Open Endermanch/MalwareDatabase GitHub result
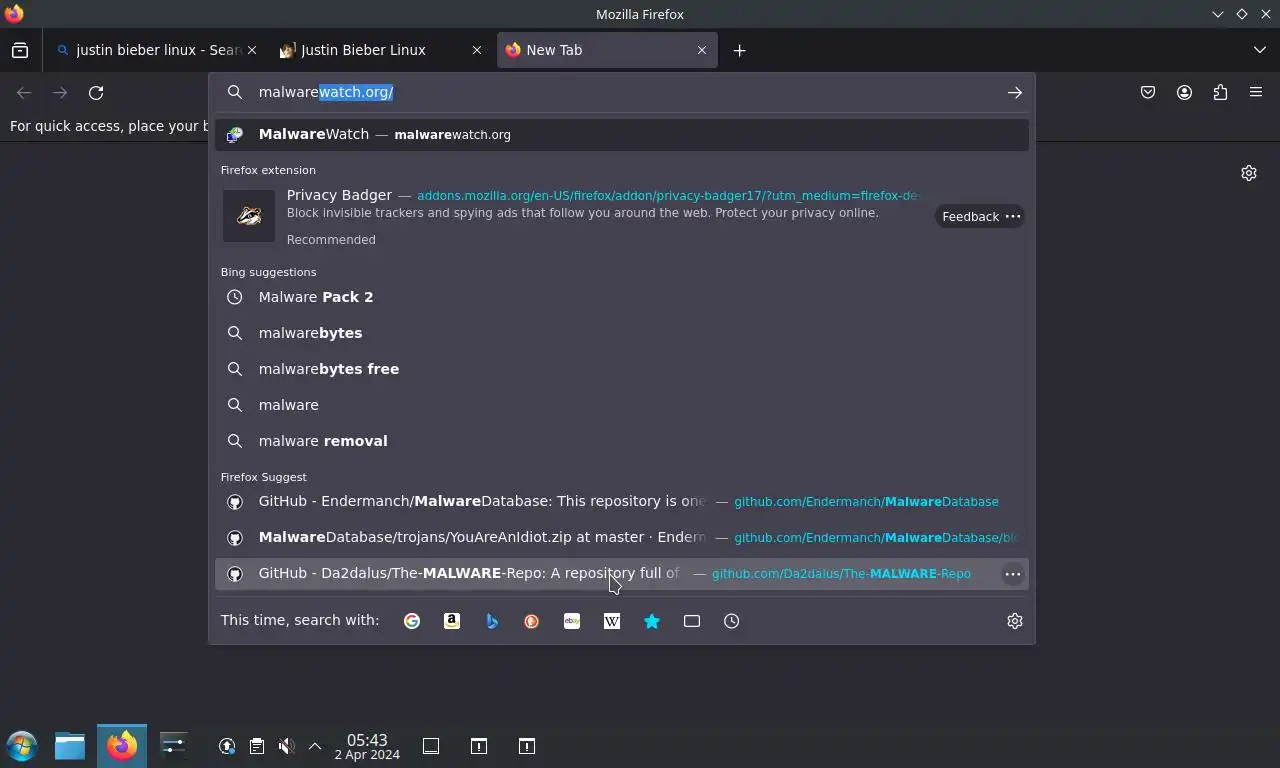The image size is (1280, 768). click(622, 502)
